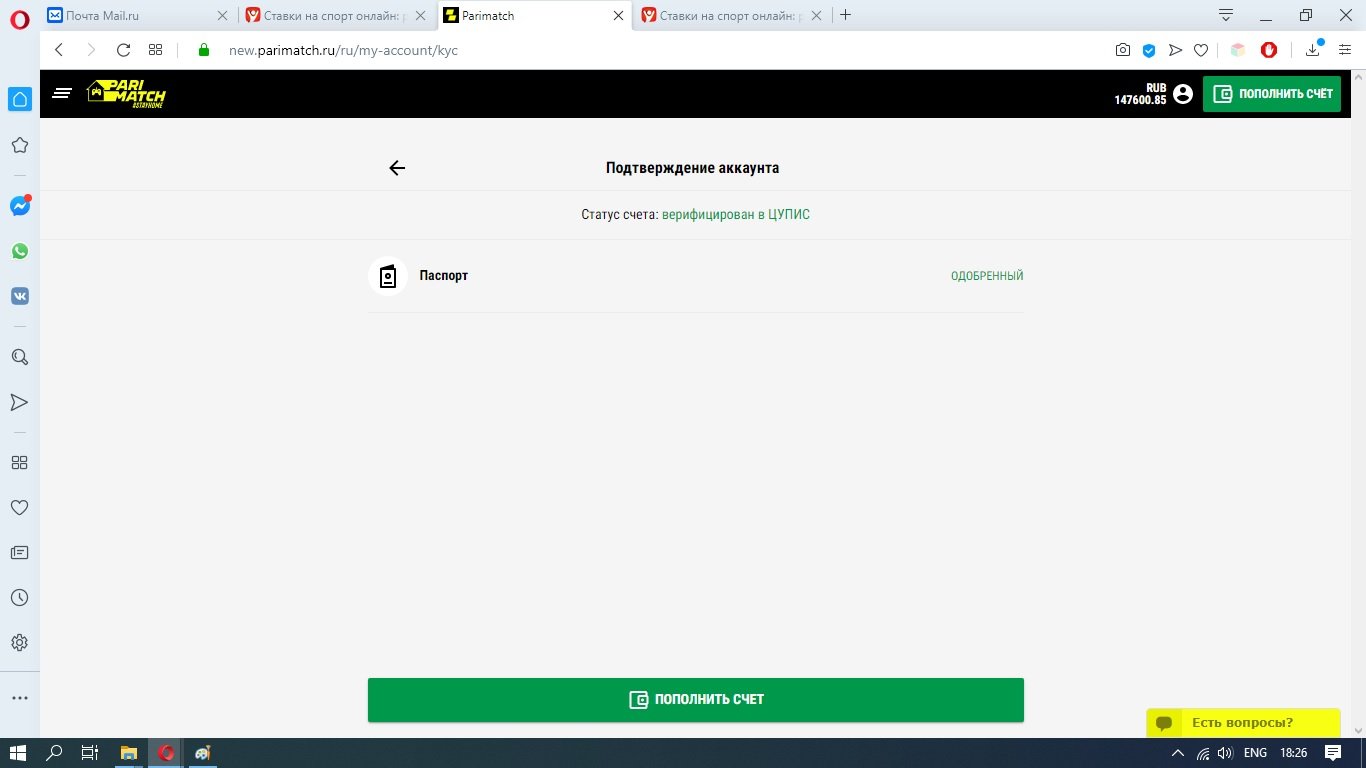Open VK in Opera sidebar
This screenshot has width=1366, height=768.
coord(19,296)
